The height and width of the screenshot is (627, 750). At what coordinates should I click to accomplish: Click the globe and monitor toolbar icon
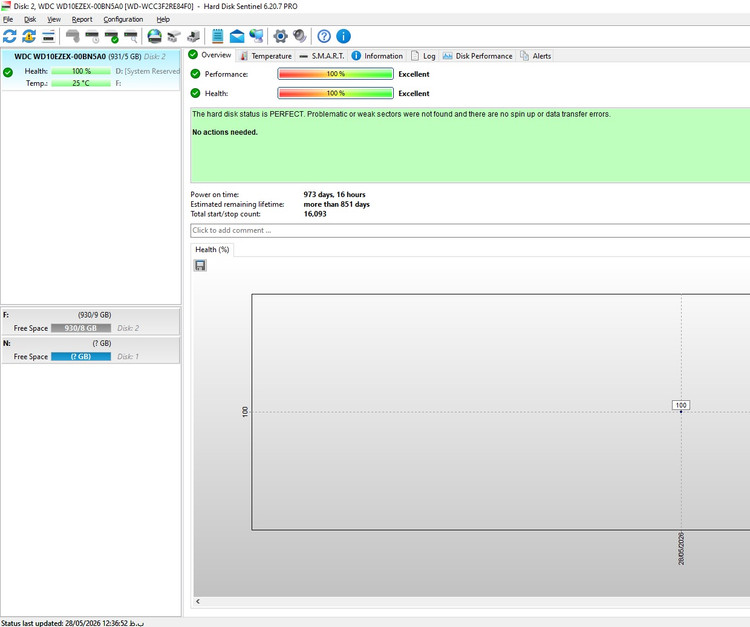(x=256, y=36)
